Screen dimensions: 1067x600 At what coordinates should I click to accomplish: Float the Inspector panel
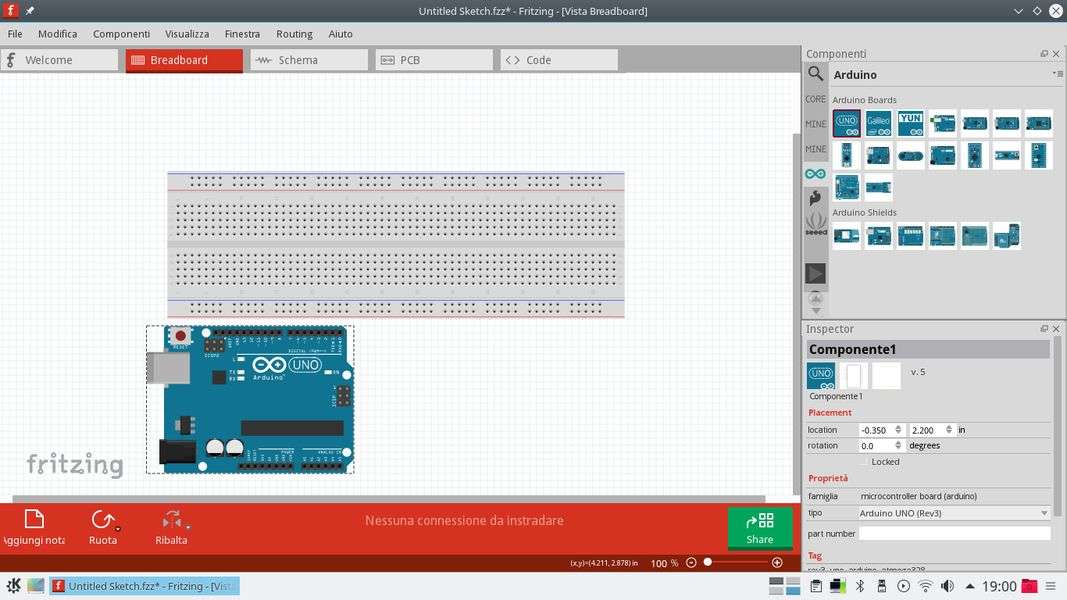[x=1044, y=329]
